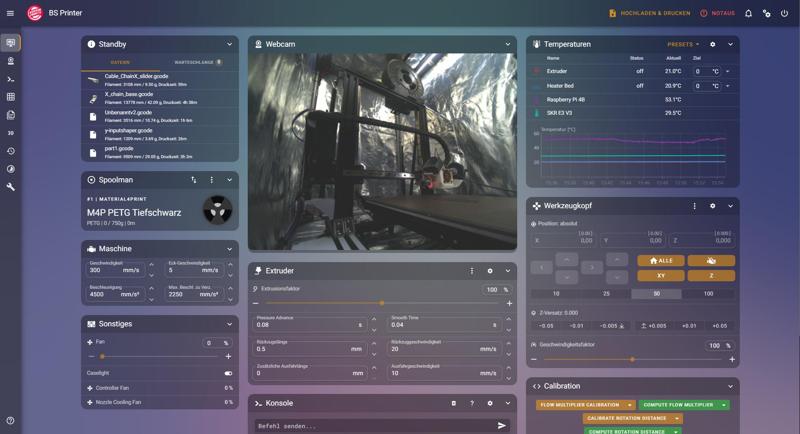Open the print History page in sidebar
Viewport: 800px width, 434px height.
click(x=11, y=151)
